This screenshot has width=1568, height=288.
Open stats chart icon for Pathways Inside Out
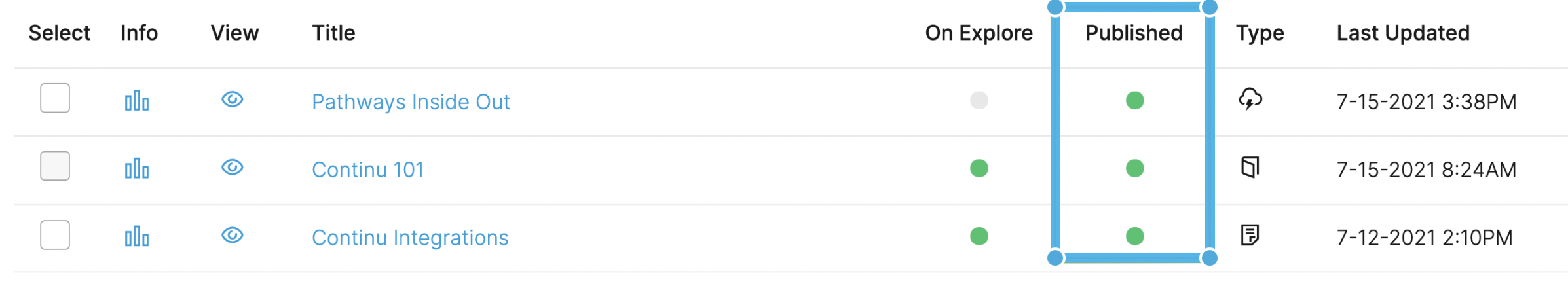point(137,101)
